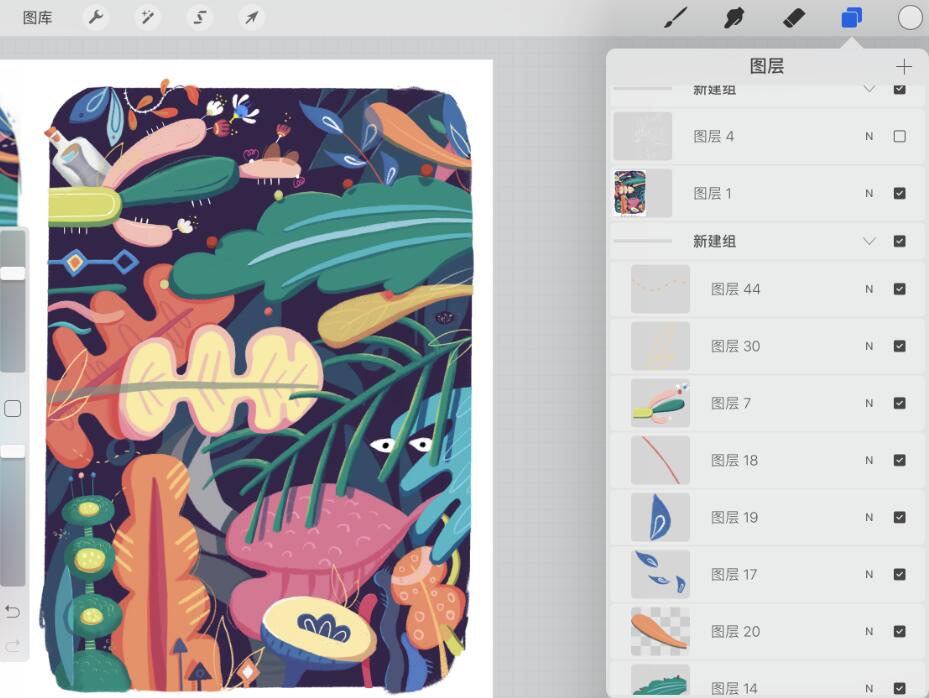
Task: Collapse the top partially visible group chevron
Action: click(x=869, y=89)
